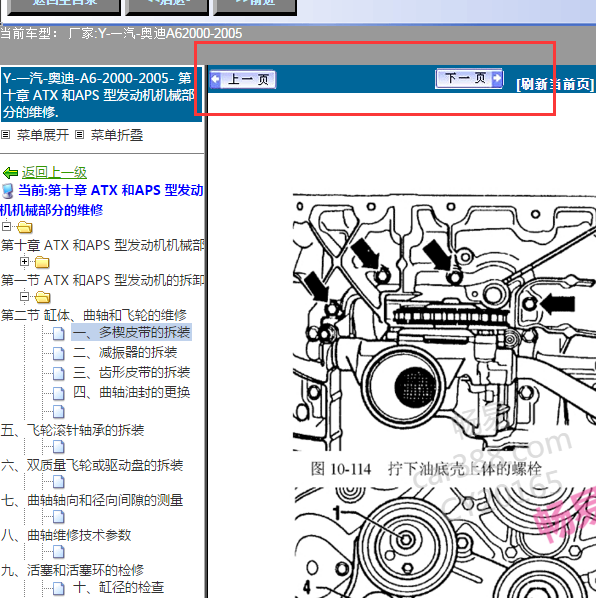
Task: Click the blue 第十章 ATX 和APS title banner
Action: (101, 95)
